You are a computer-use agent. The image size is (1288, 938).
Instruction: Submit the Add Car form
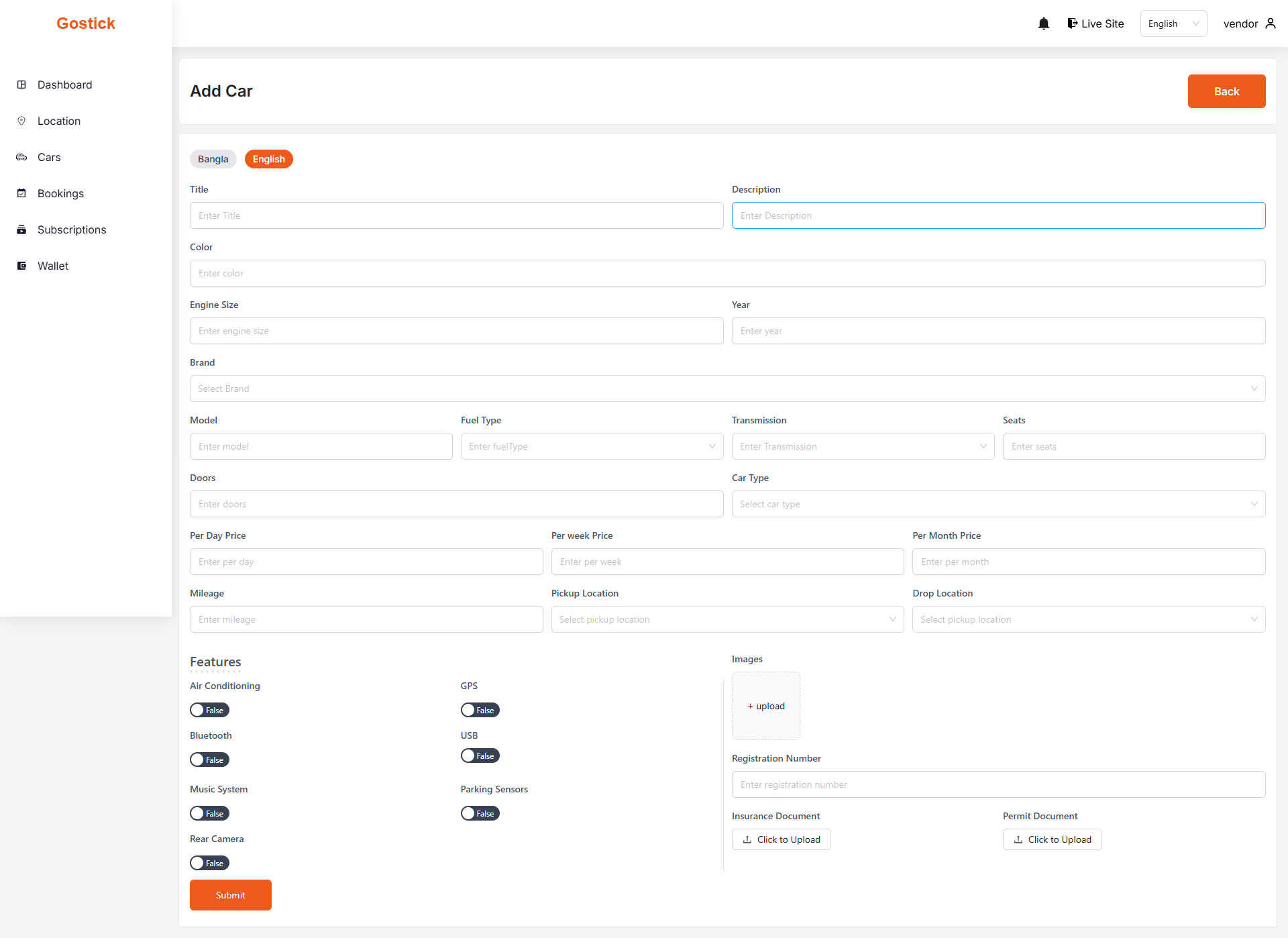(x=230, y=895)
